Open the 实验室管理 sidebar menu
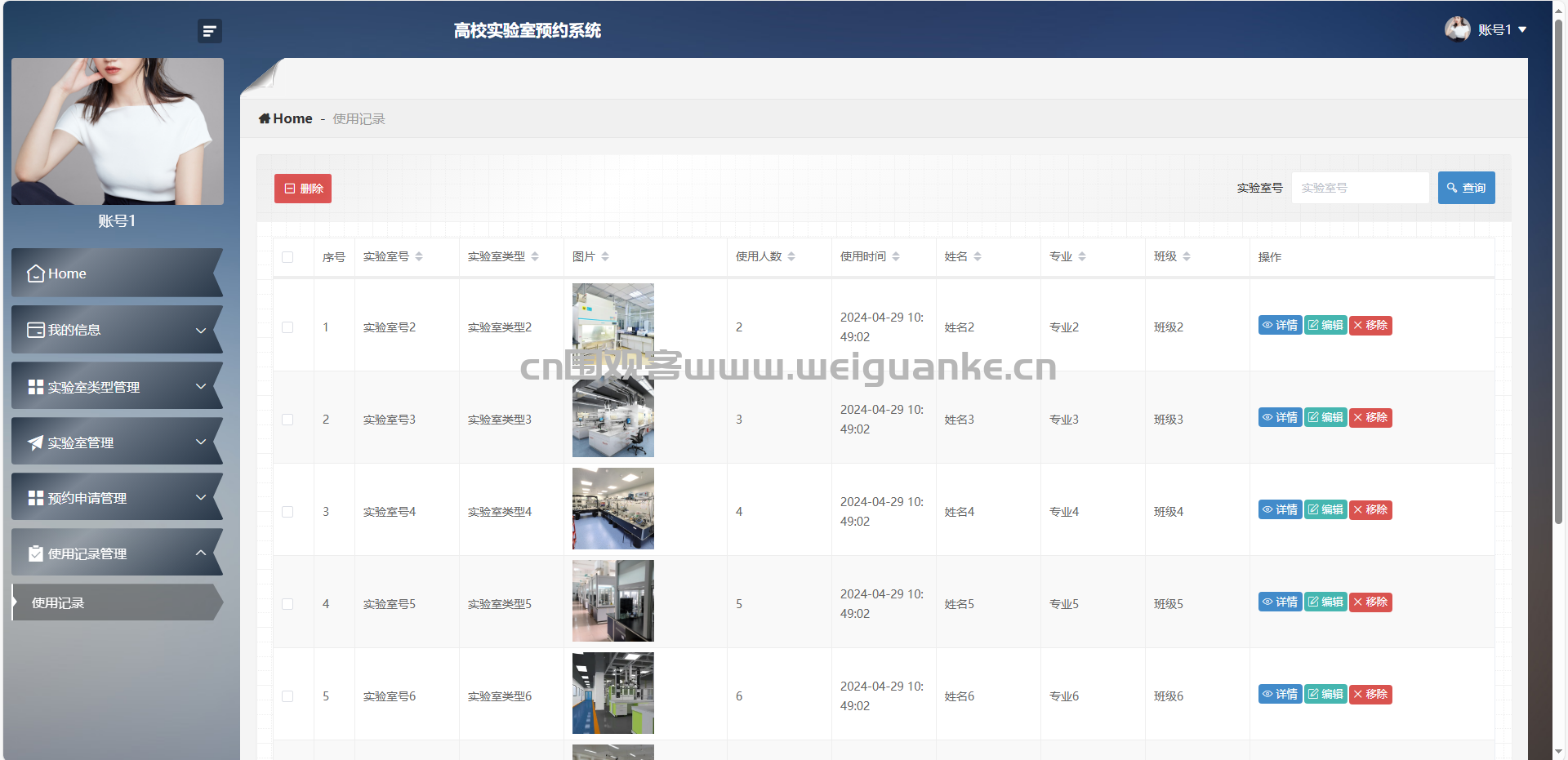Image resolution: width=1568 pixels, height=760 pixels. tap(118, 442)
